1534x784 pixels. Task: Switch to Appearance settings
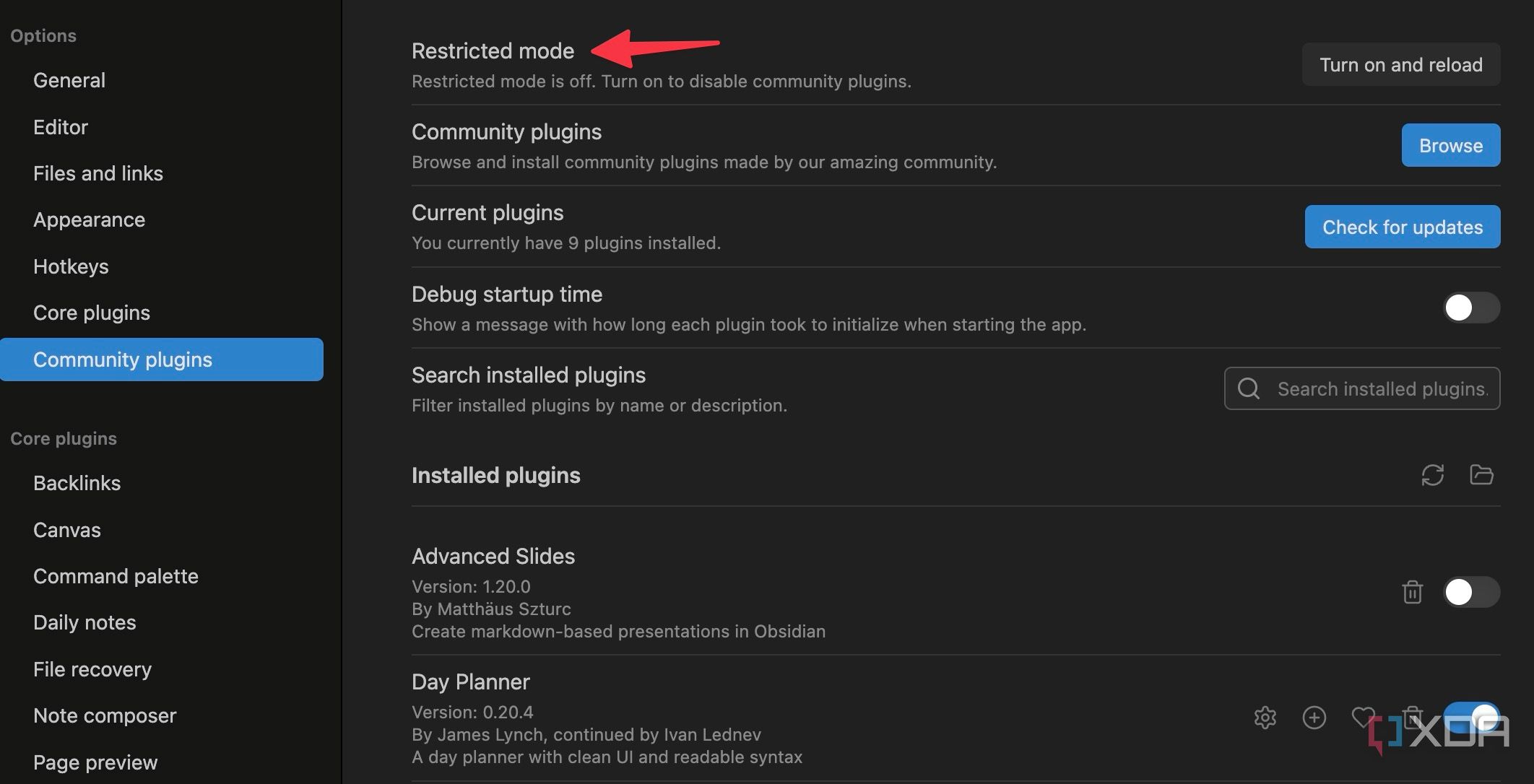[90, 219]
